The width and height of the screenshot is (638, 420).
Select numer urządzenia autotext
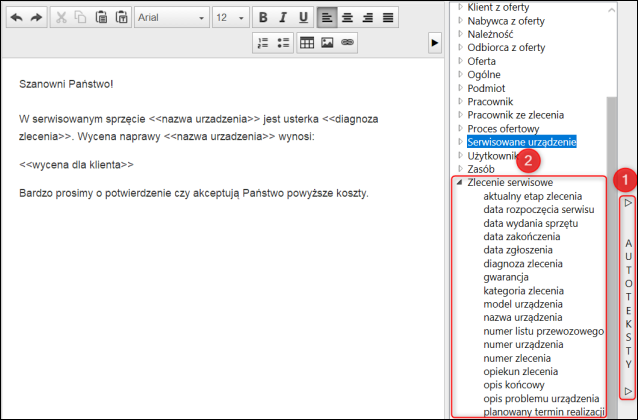[523, 345]
